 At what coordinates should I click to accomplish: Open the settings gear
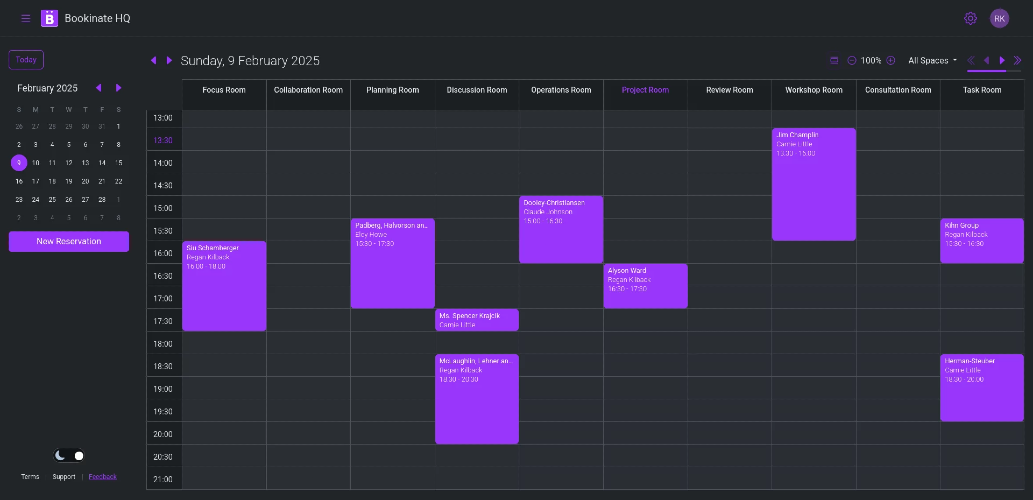(x=970, y=18)
